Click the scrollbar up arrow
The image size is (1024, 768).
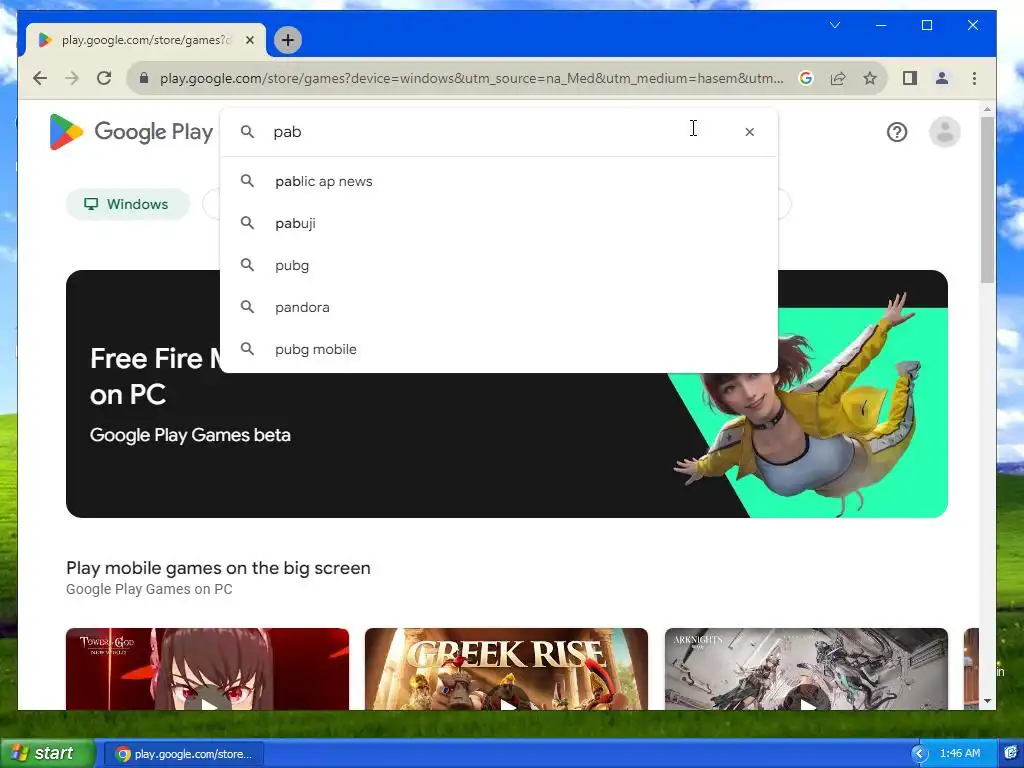pyautogui.click(x=987, y=109)
